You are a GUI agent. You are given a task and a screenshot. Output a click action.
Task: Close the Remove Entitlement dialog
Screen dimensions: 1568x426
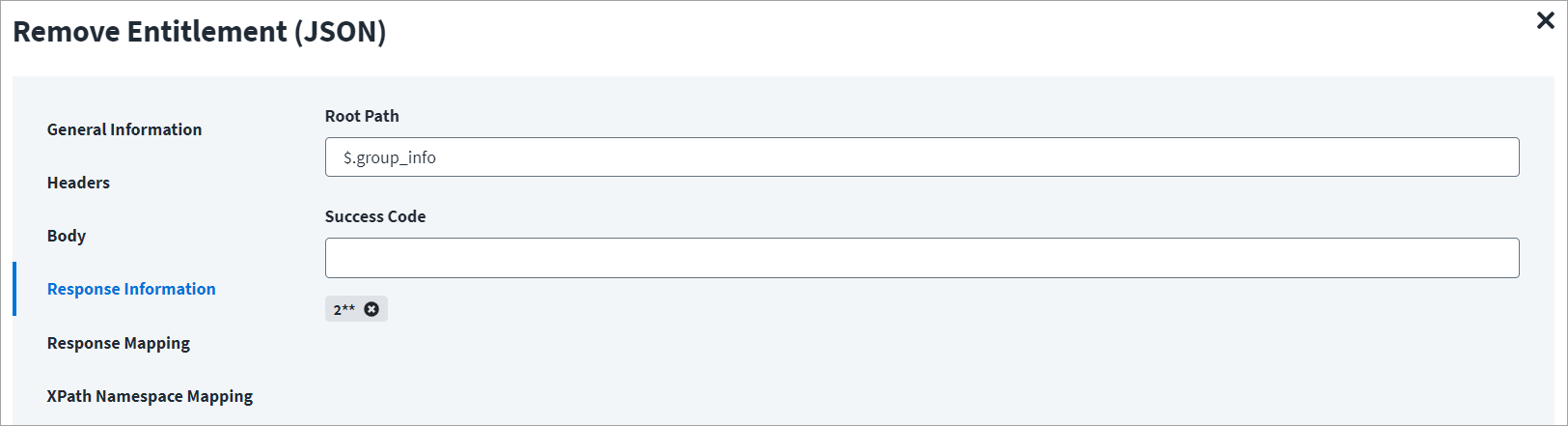1545,20
